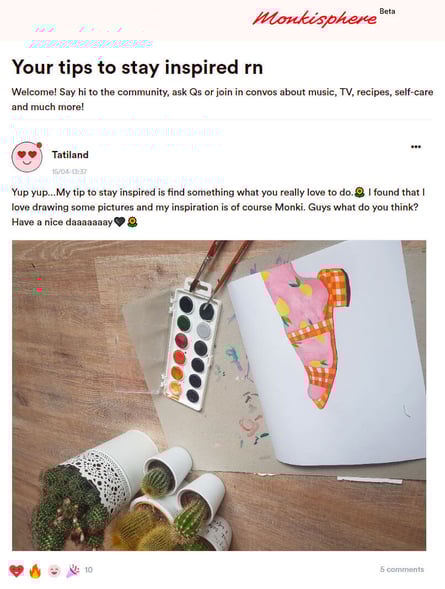React with the party popper emoji
Viewport: 445px width, 589px height.
[x=73, y=571]
